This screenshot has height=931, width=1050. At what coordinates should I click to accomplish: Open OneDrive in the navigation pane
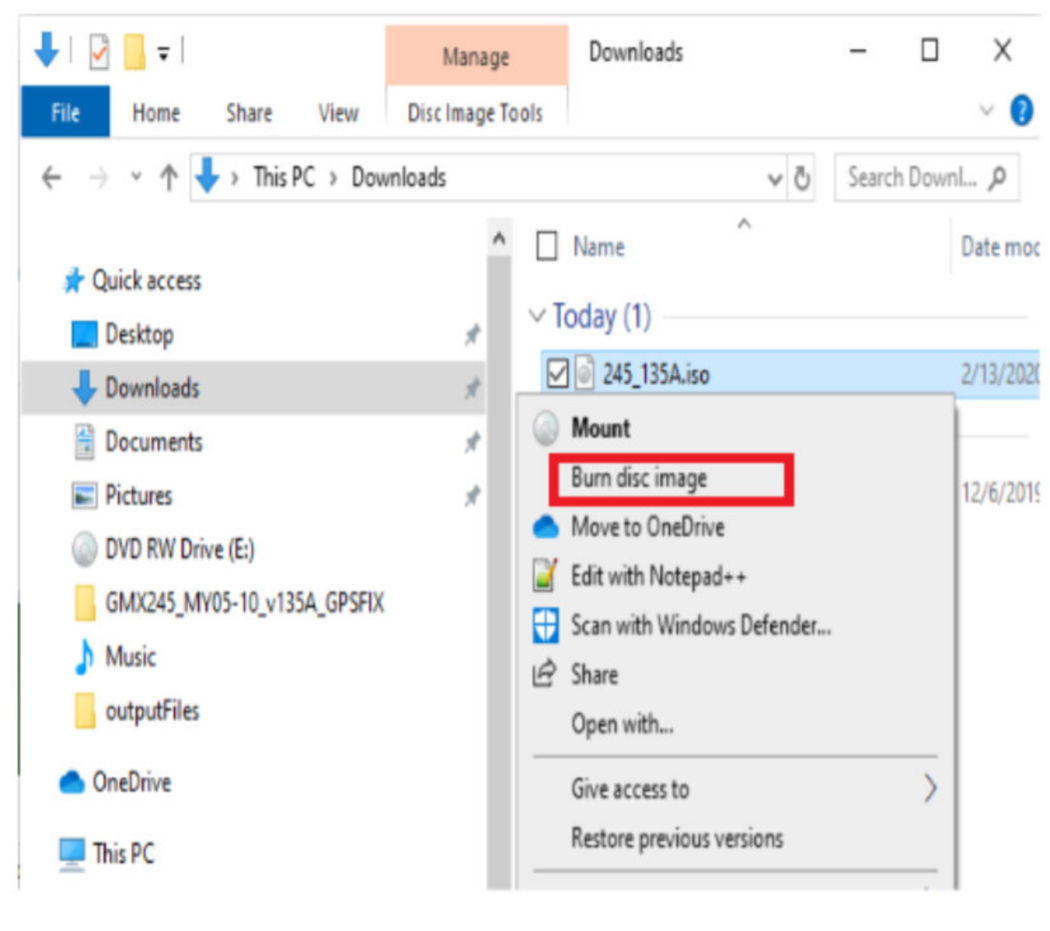click(x=132, y=782)
